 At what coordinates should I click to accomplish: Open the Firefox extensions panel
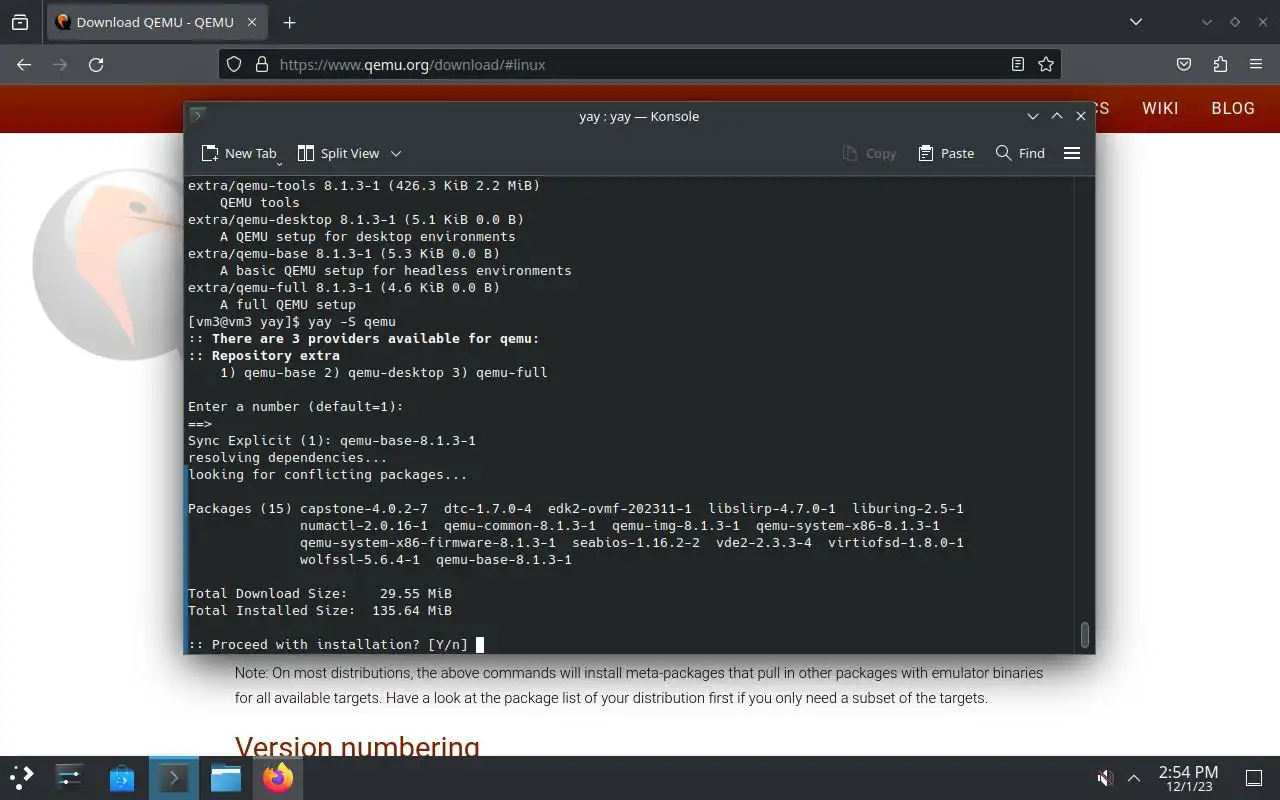pyautogui.click(x=1220, y=64)
